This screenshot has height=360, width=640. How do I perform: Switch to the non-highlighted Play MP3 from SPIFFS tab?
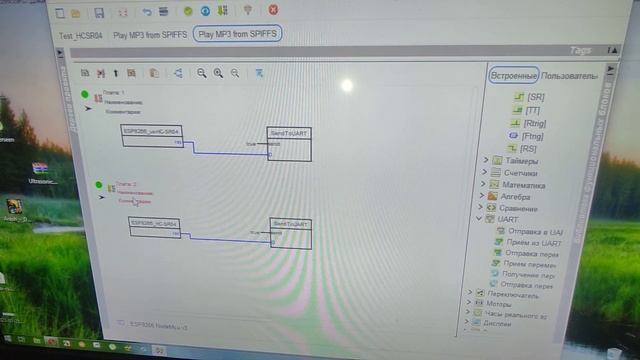(150, 35)
